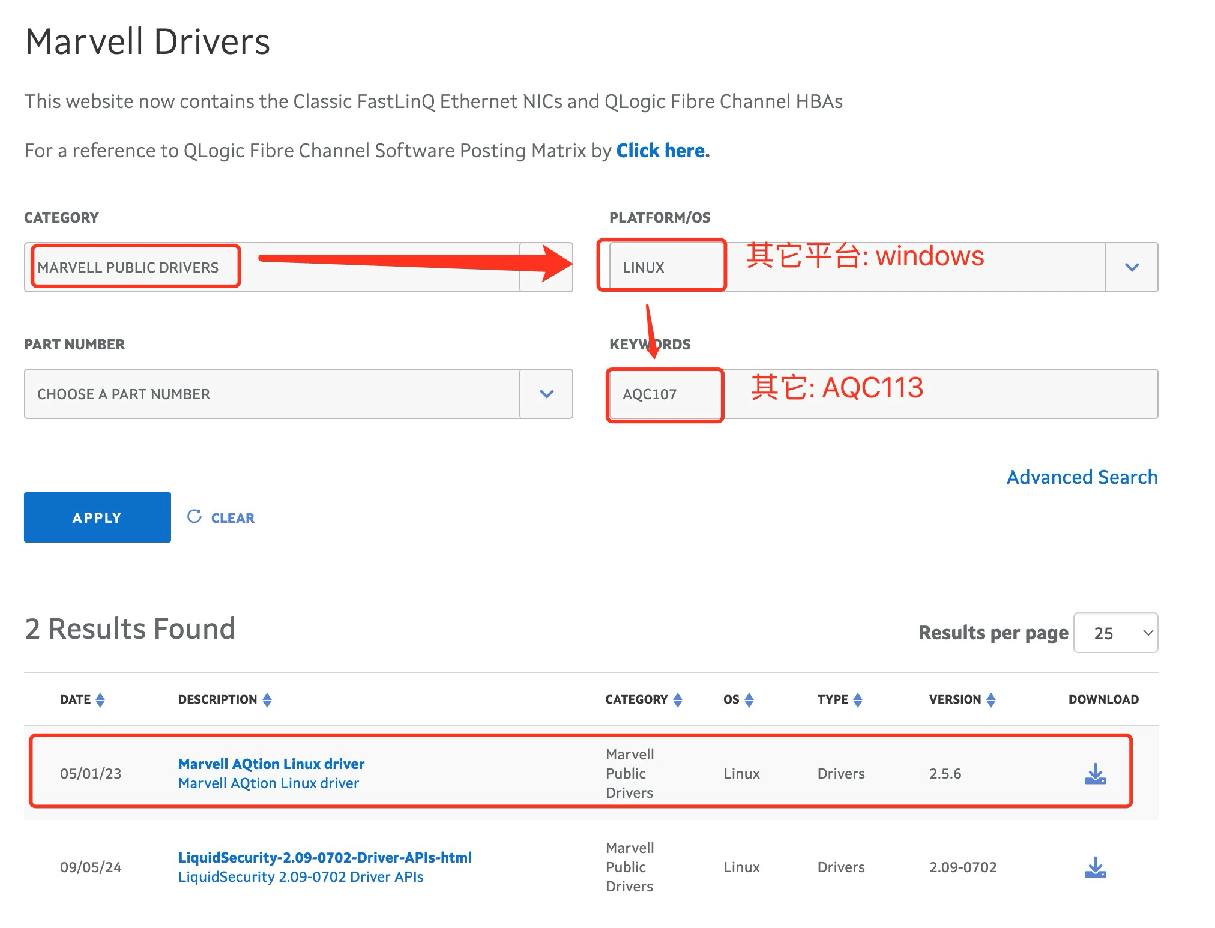Click the 'Choose a Part Number' text

coord(124,394)
